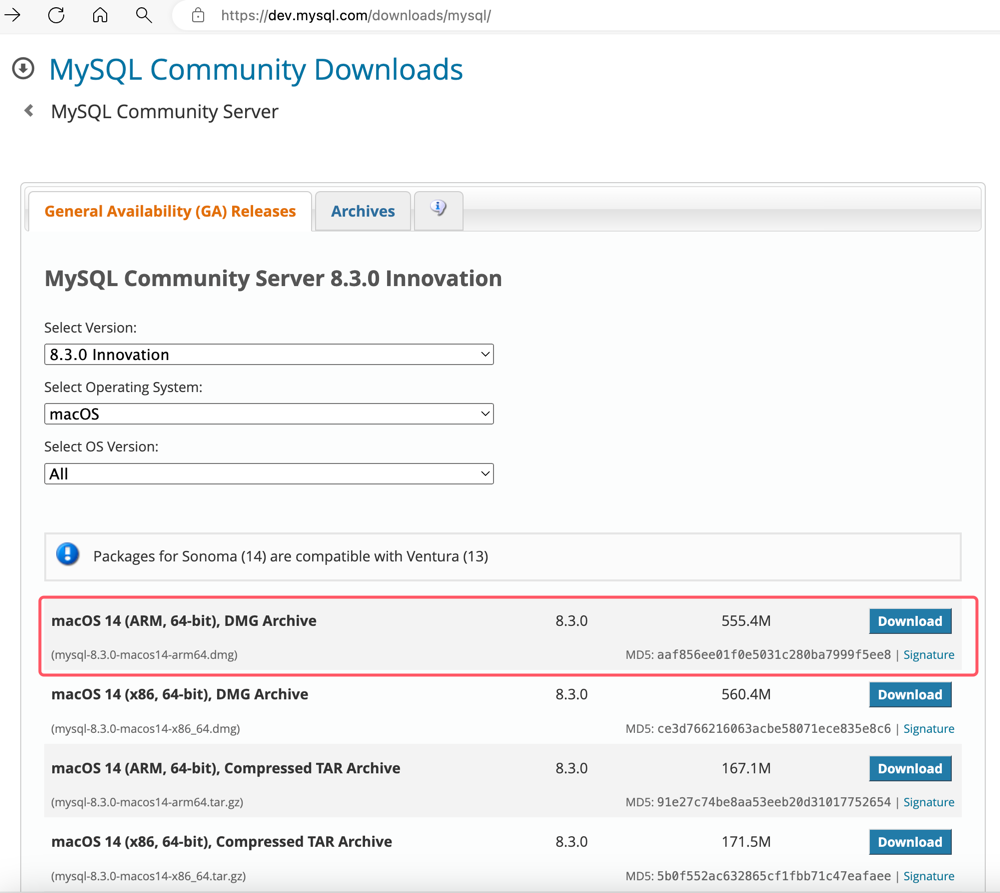Image resolution: width=1000 pixels, height=893 pixels.
Task: Click title macOS 14 (ARM, 64-bit), DMG Archive
Action: pos(184,621)
